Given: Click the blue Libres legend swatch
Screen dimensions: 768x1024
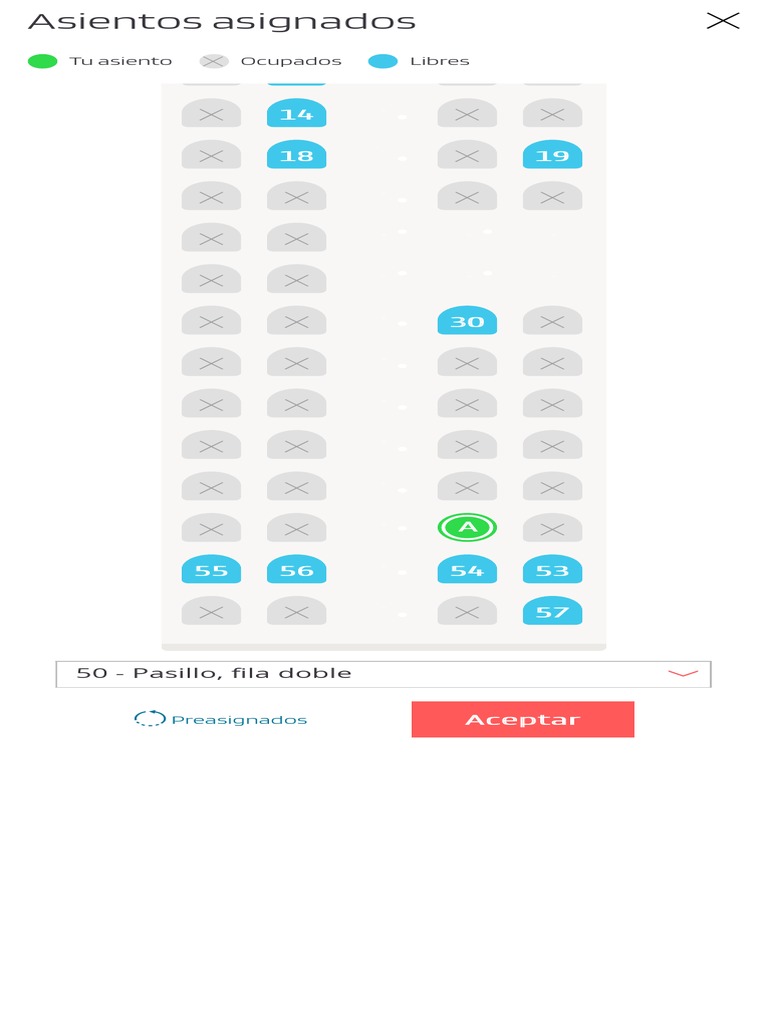Looking at the screenshot, I should tap(383, 61).
